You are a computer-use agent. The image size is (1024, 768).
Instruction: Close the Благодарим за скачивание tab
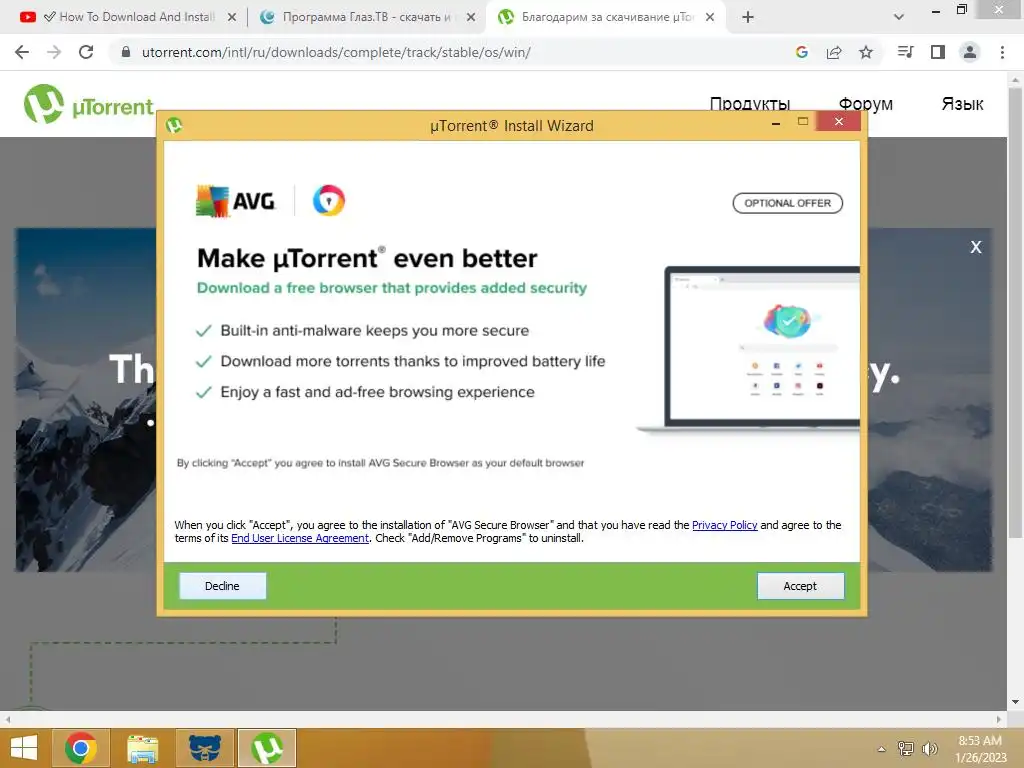coord(710,18)
